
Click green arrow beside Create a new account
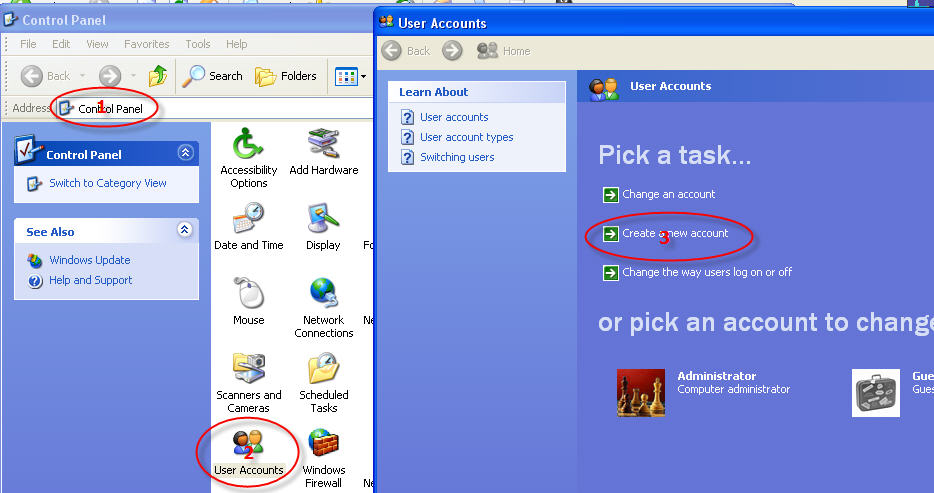pyautogui.click(x=611, y=233)
